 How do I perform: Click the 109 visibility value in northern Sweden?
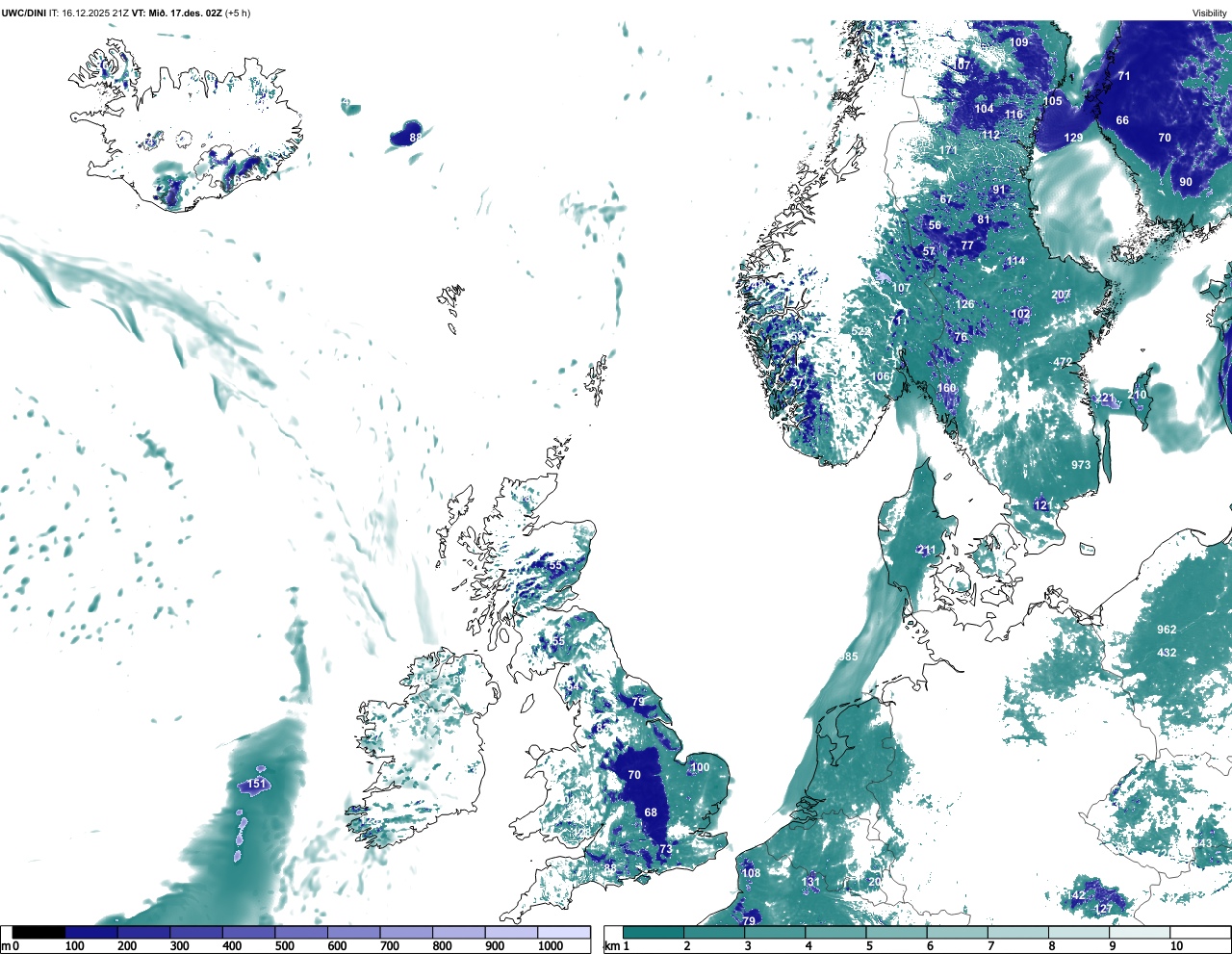point(1018,42)
